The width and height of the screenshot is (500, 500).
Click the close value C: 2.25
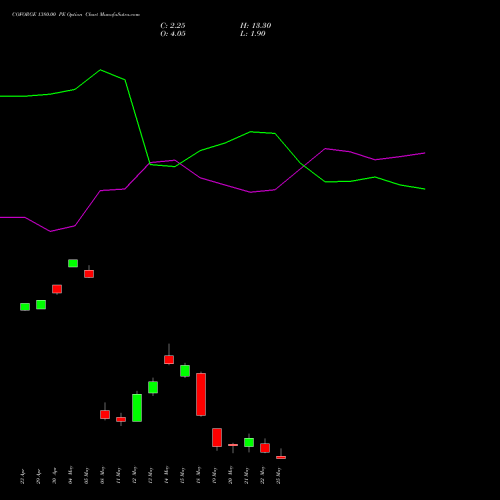point(173,26)
